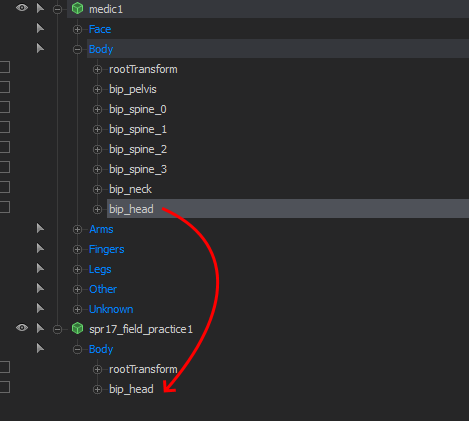This screenshot has height=421, width=469.
Task: Click the arrow icon beside medic1
Action: 40,8
